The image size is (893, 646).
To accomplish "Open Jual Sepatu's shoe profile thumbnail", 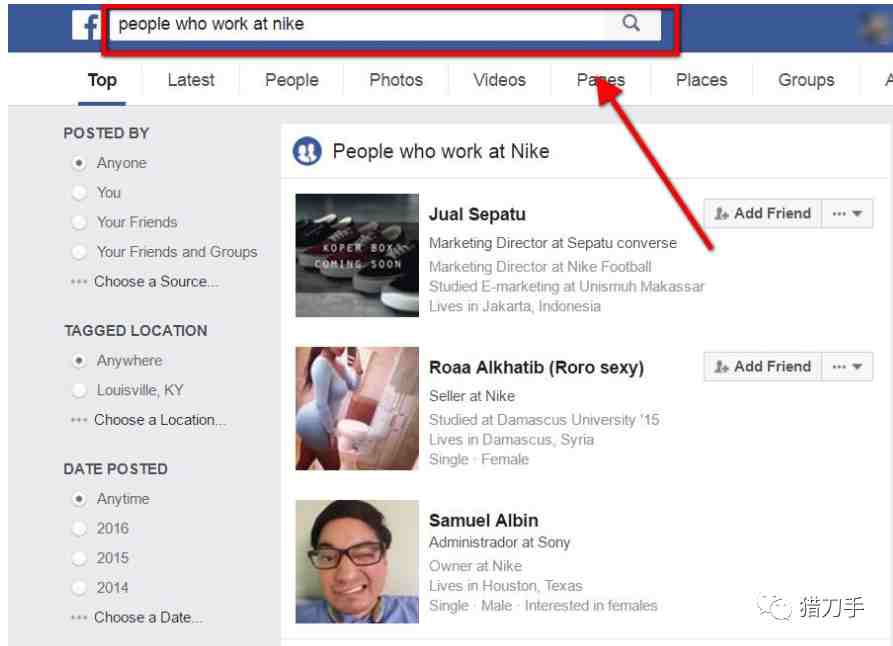I will 357,255.
